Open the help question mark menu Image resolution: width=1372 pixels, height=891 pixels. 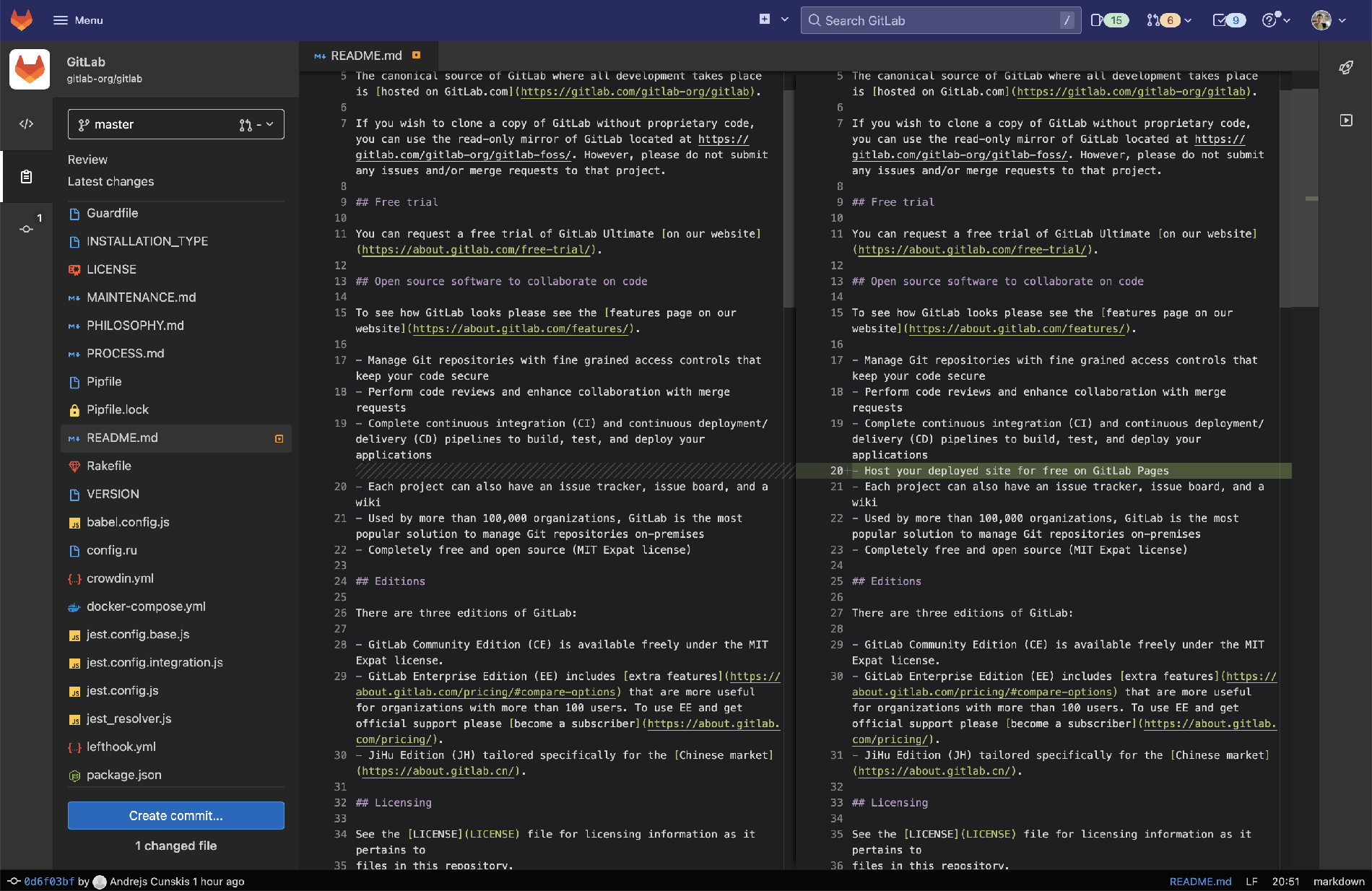coord(1269,20)
